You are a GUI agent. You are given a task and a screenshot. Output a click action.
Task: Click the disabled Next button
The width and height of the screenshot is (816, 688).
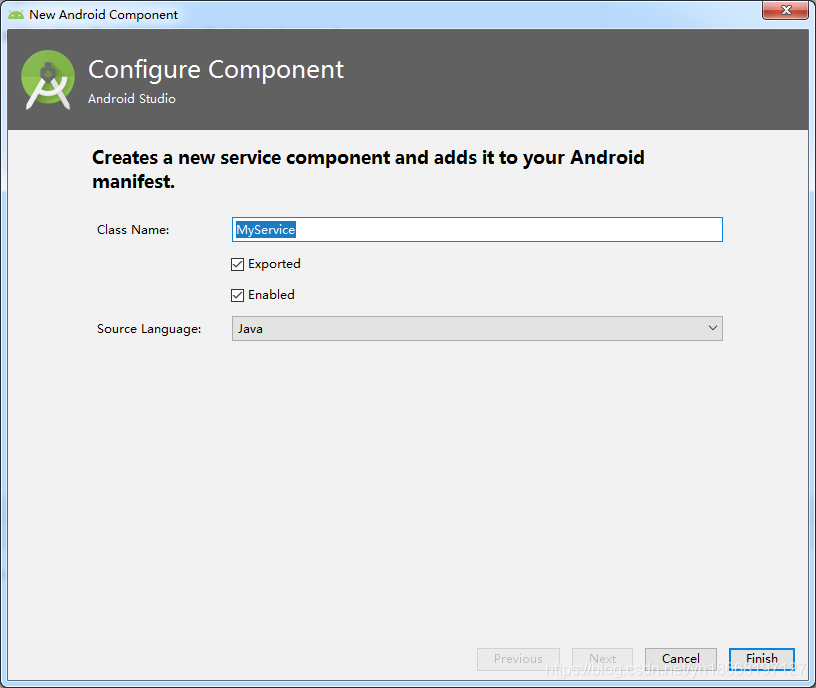pyautogui.click(x=602, y=659)
